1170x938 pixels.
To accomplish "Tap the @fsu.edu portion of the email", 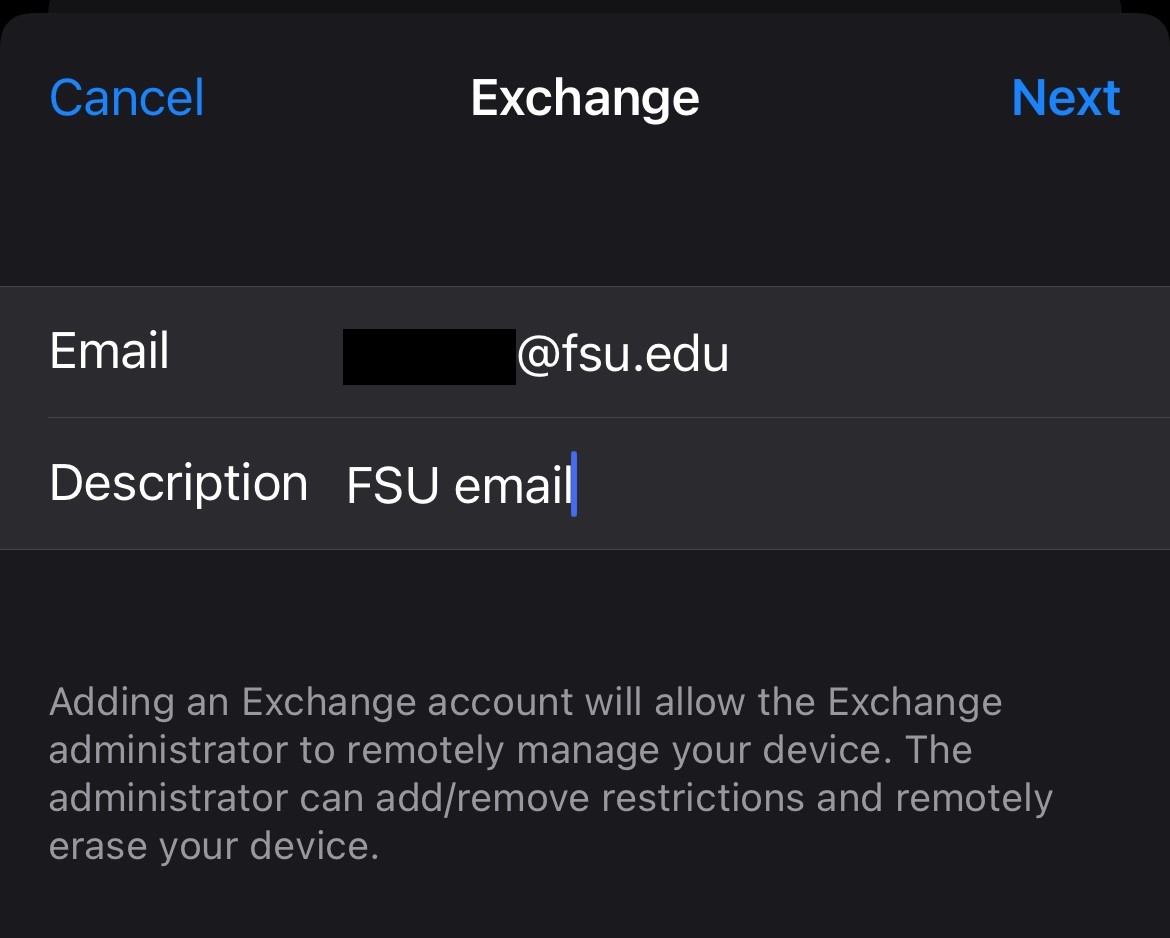I will click(623, 352).
